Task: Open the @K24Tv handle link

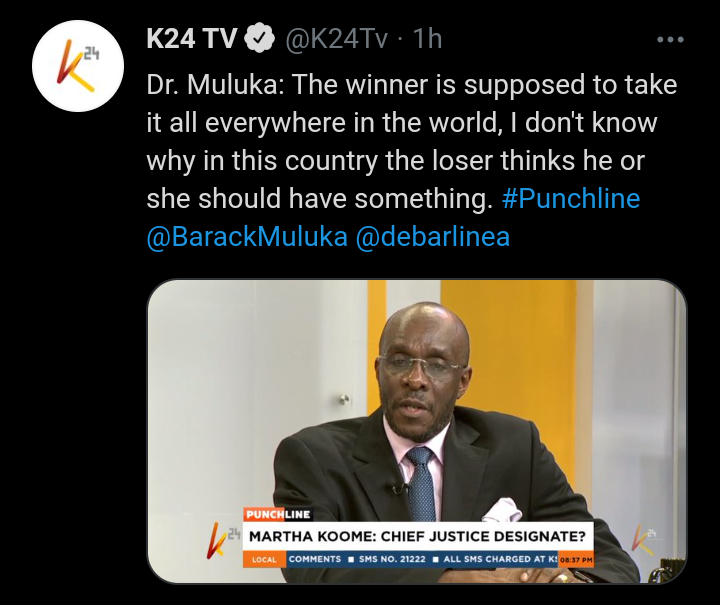Action: (x=337, y=39)
